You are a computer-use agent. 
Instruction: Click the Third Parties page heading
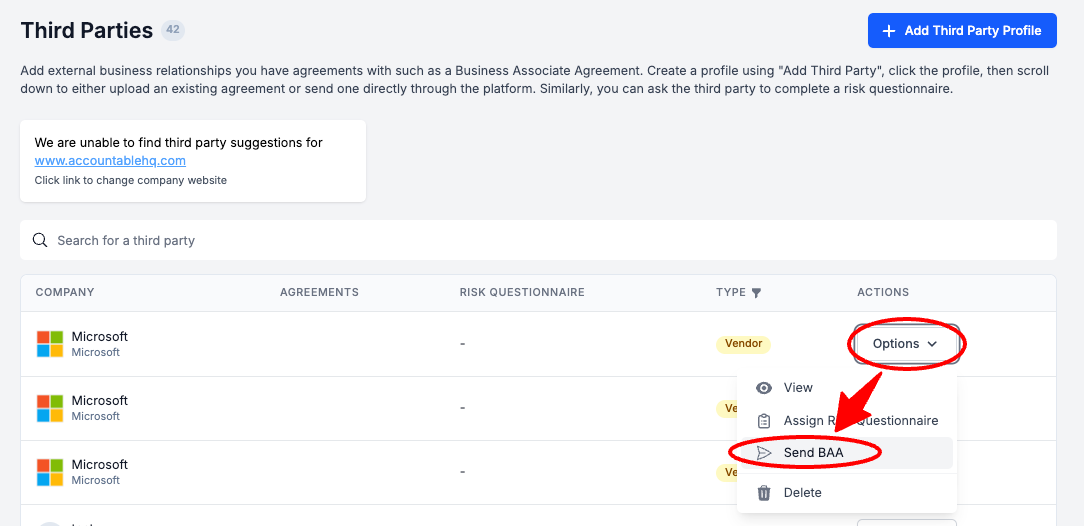(86, 30)
